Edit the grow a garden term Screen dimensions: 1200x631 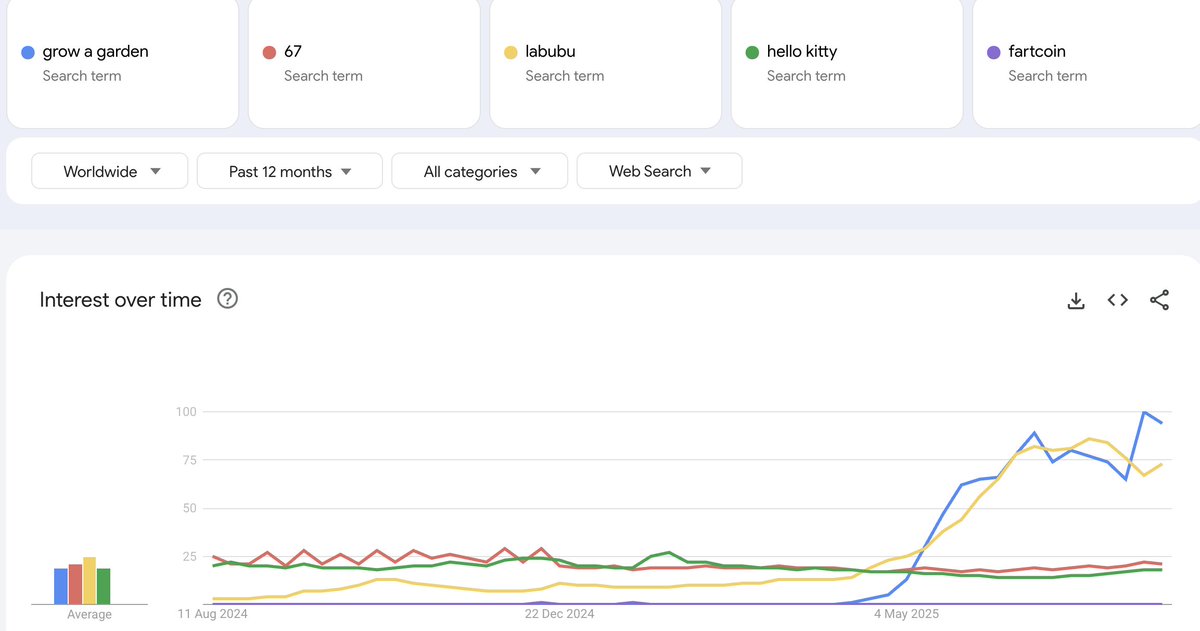click(x=123, y=62)
